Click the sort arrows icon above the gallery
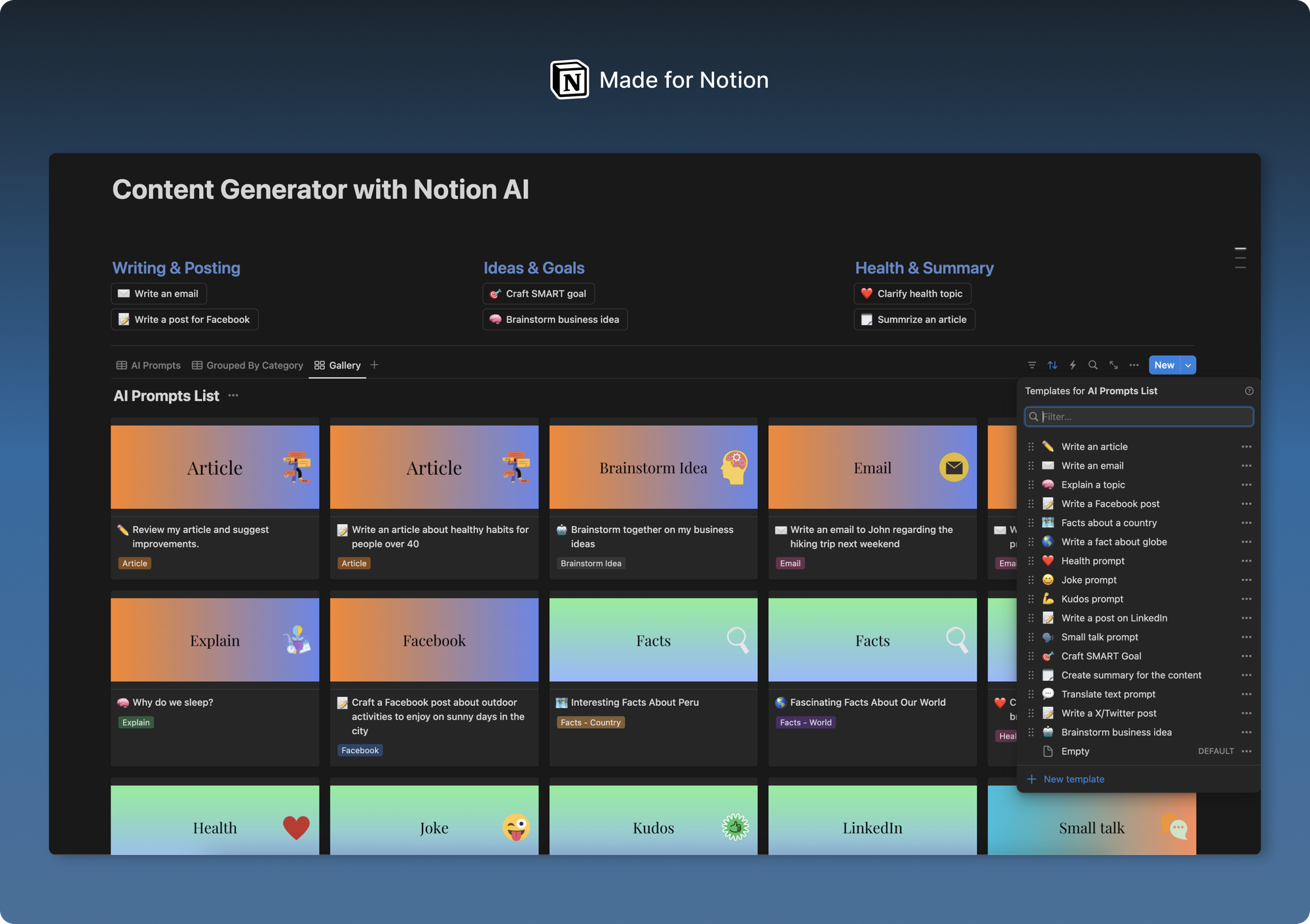Viewport: 1310px width, 924px height. [1052, 365]
